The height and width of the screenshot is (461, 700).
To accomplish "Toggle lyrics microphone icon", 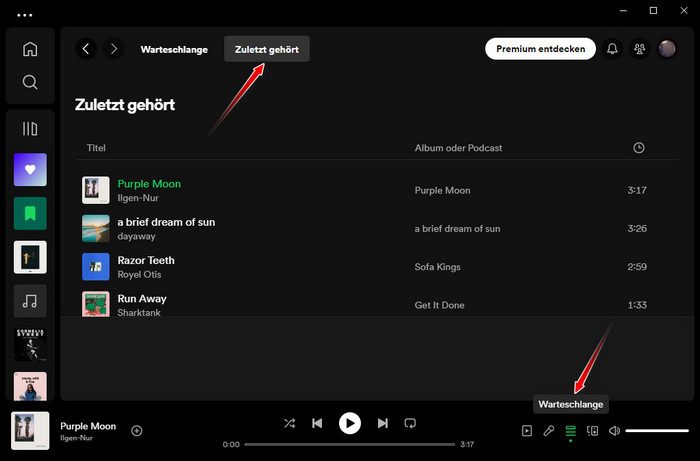I will pyautogui.click(x=549, y=431).
